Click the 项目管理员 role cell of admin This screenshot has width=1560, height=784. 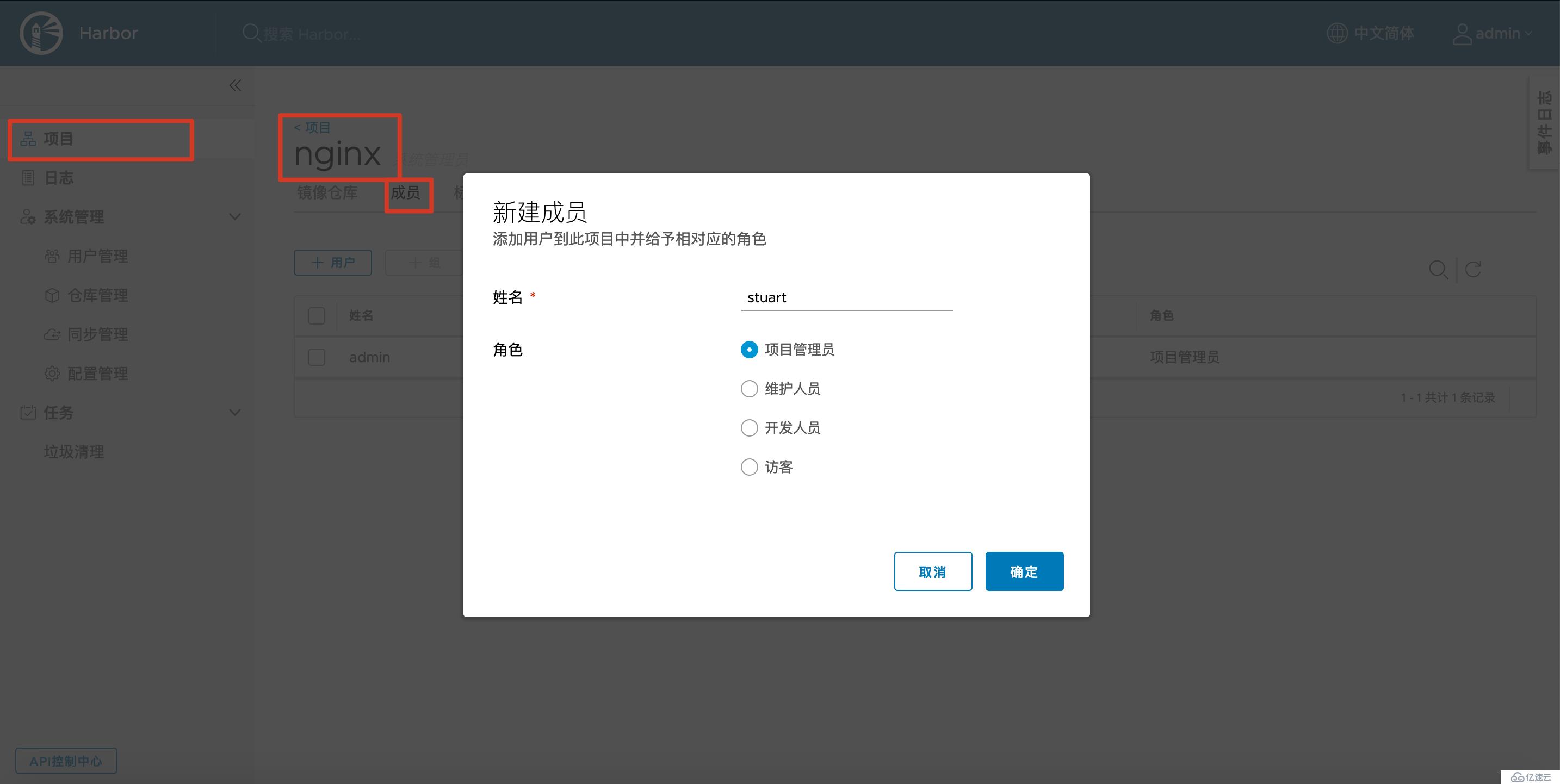point(1185,357)
